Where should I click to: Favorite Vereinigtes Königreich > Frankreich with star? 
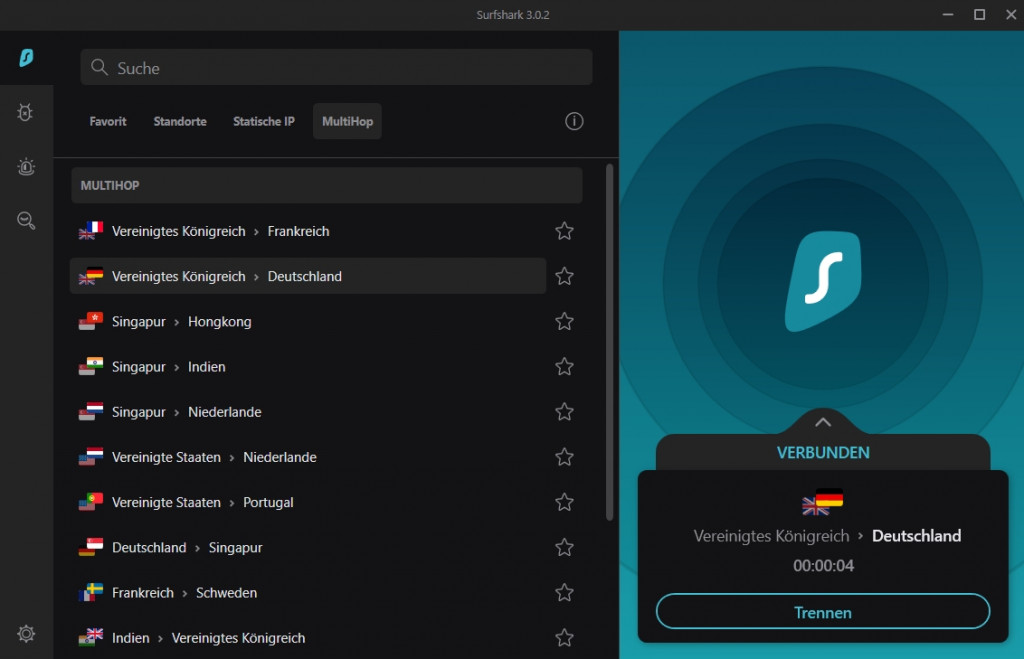point(564,231)
